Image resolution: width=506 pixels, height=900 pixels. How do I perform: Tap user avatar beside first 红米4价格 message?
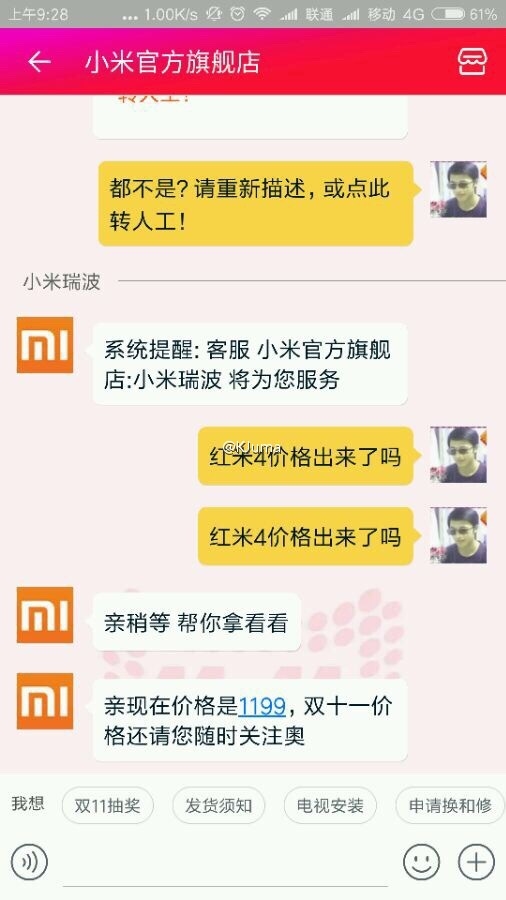click(458, 455)
